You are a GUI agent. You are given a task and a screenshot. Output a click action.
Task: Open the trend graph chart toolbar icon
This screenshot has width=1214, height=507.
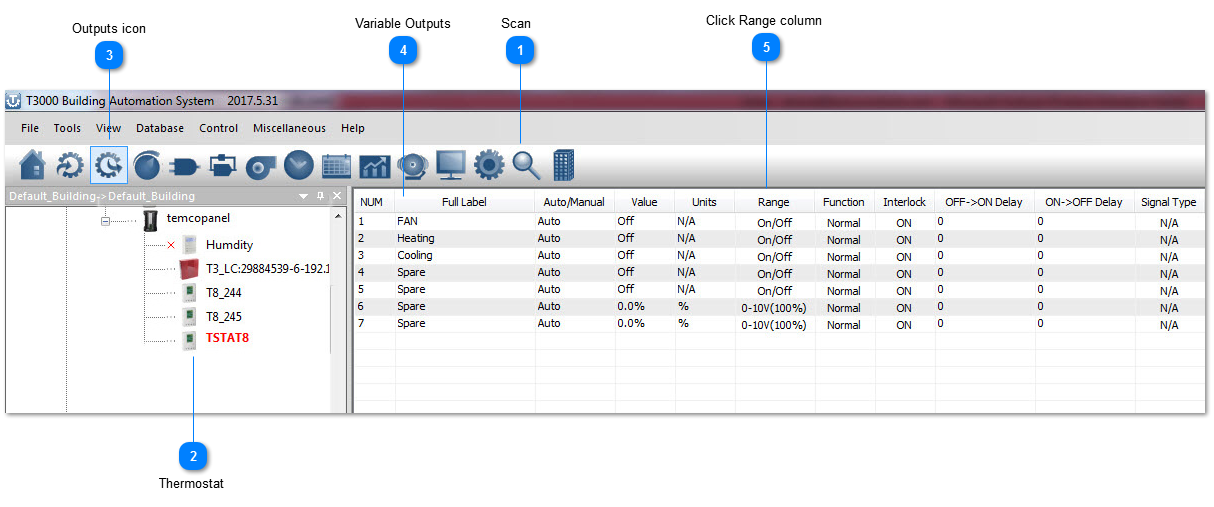coord(375,166)
